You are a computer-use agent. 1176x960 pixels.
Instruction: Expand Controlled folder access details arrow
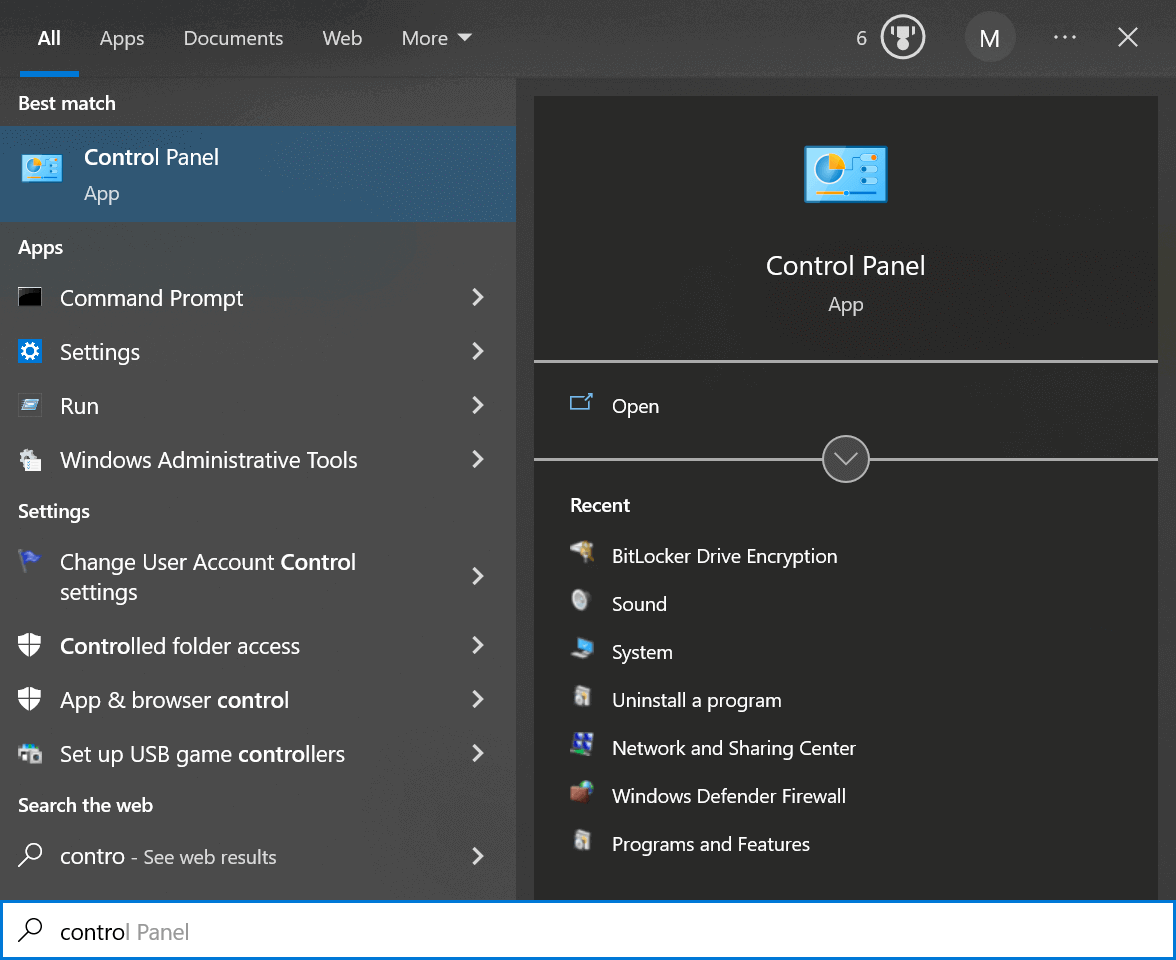coord(478,646)
